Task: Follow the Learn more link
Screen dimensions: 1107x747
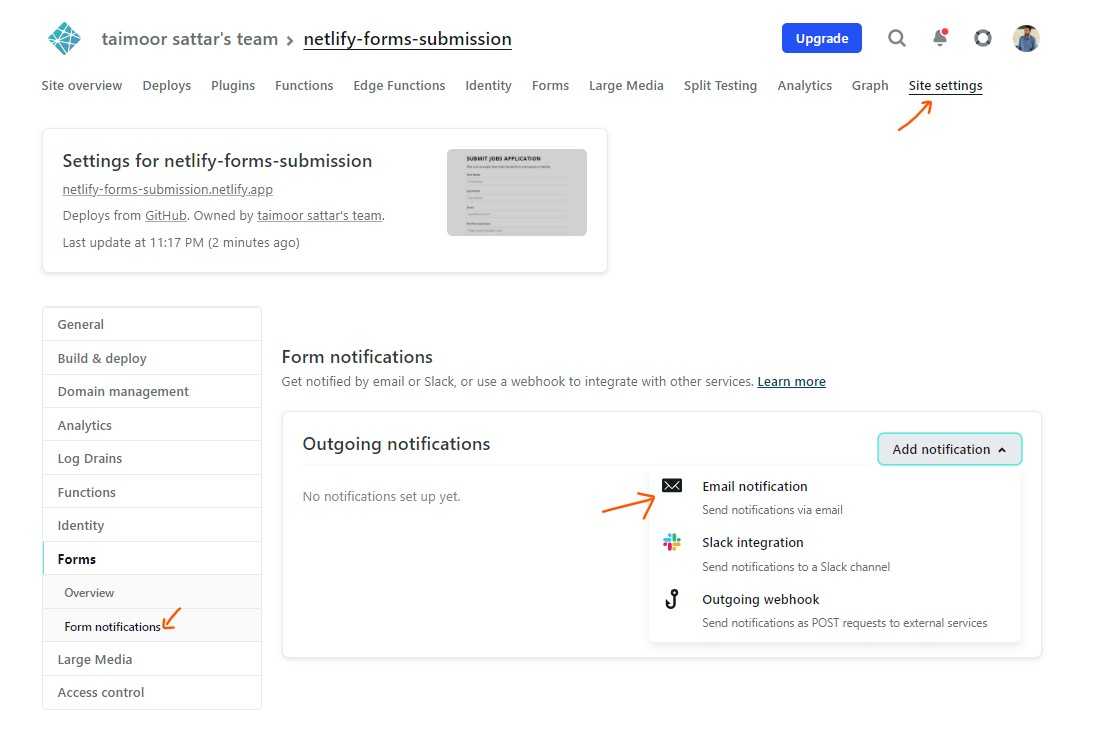Action: [x=791, y=382]
